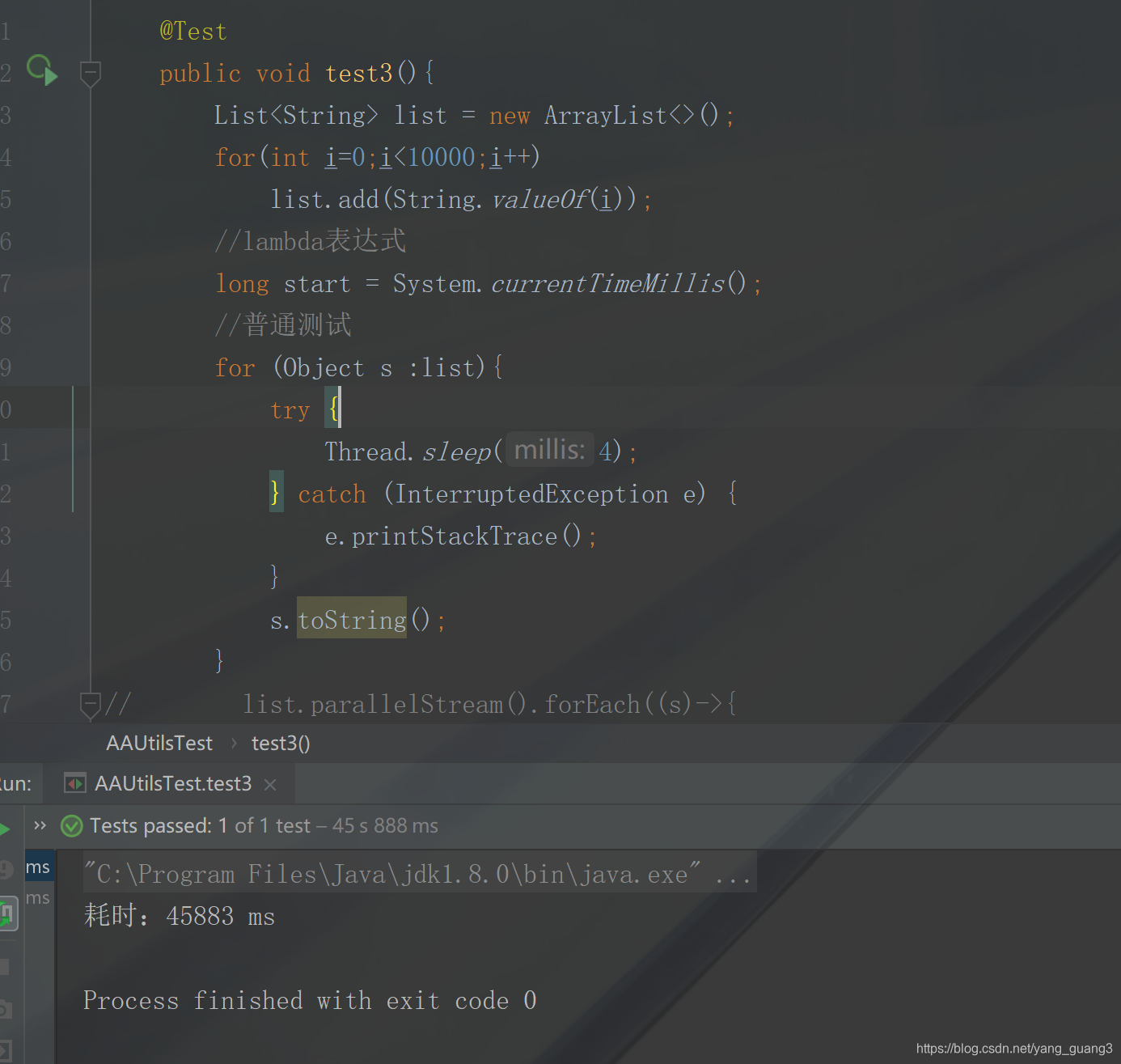Viewport: 1121px width, 1064px height.
Task: Click ArrayList<>() in the list declaration
Action: pos(632,116)
